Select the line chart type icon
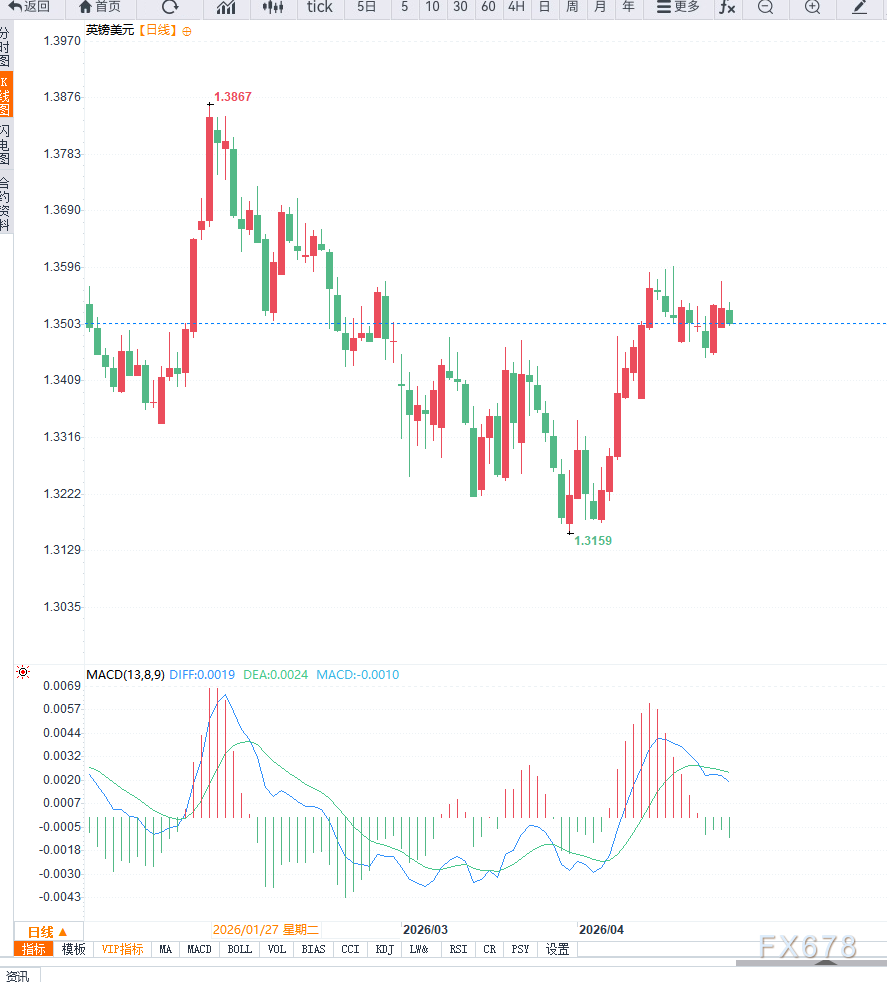Viewport: 887px width, 982px height. coord(226,7)
